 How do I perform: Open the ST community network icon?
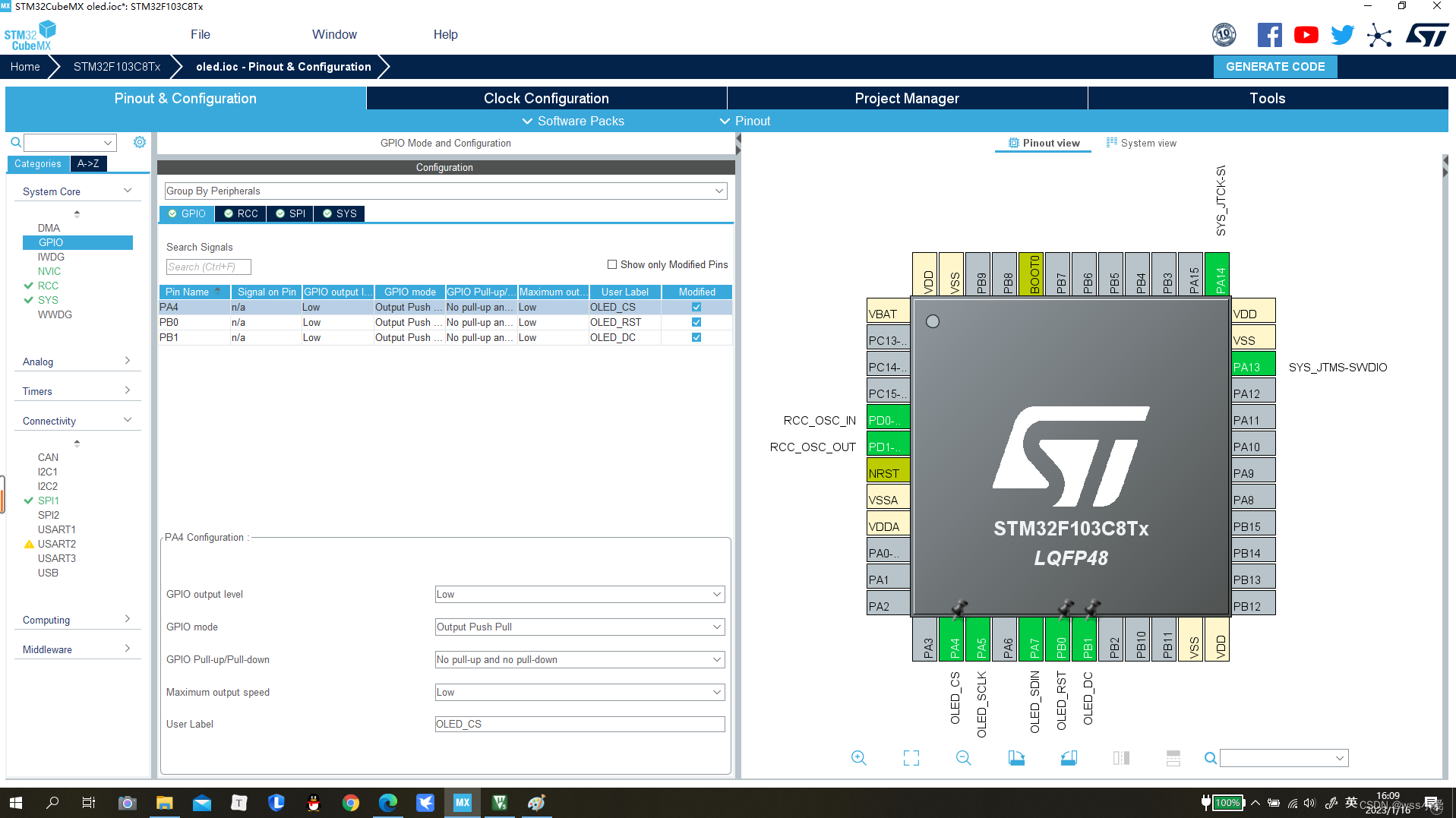point(1379,34)
